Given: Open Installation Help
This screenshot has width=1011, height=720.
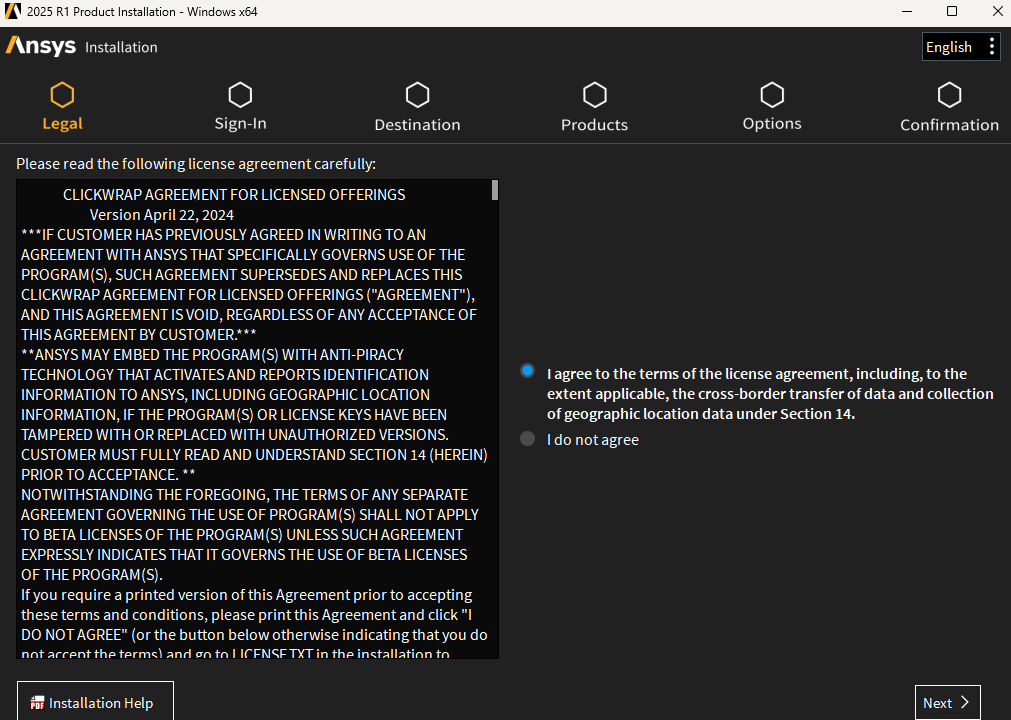Looking at the screenshot, I should coord(95,701).
